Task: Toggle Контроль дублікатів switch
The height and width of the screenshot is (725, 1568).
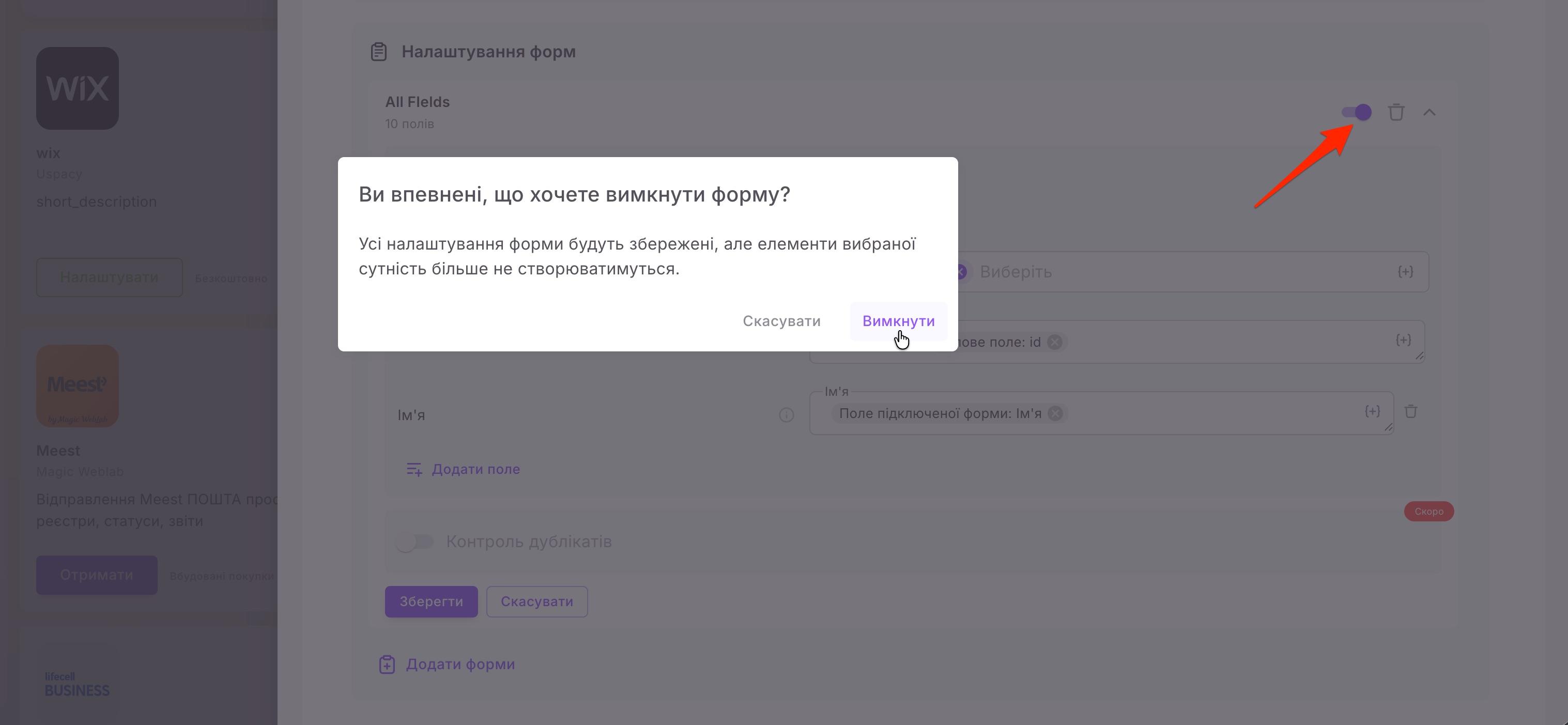Action: 414,541
